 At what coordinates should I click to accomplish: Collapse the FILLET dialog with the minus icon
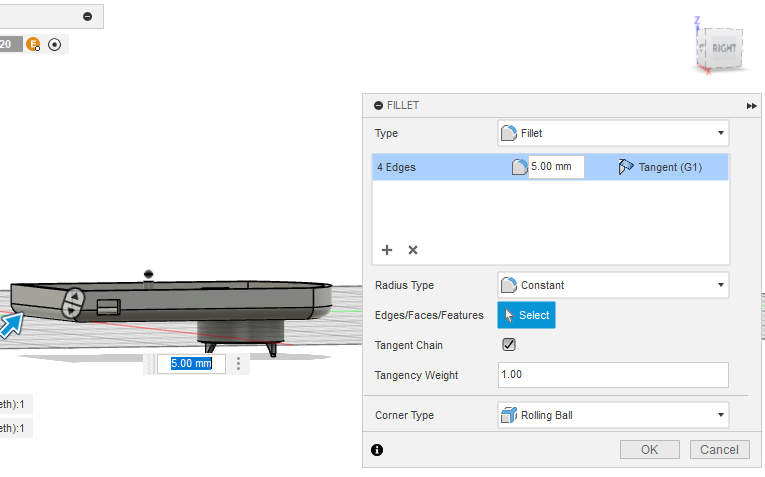(378, 105)
